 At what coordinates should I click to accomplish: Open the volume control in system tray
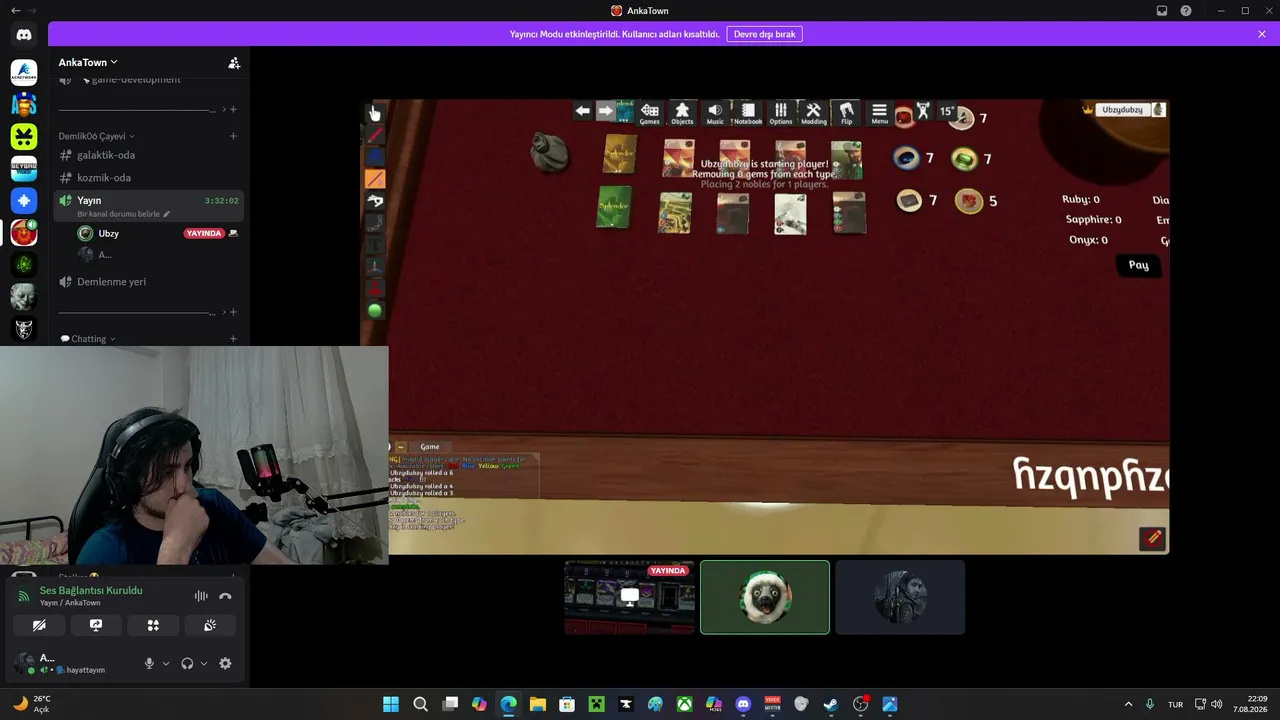1216,704
